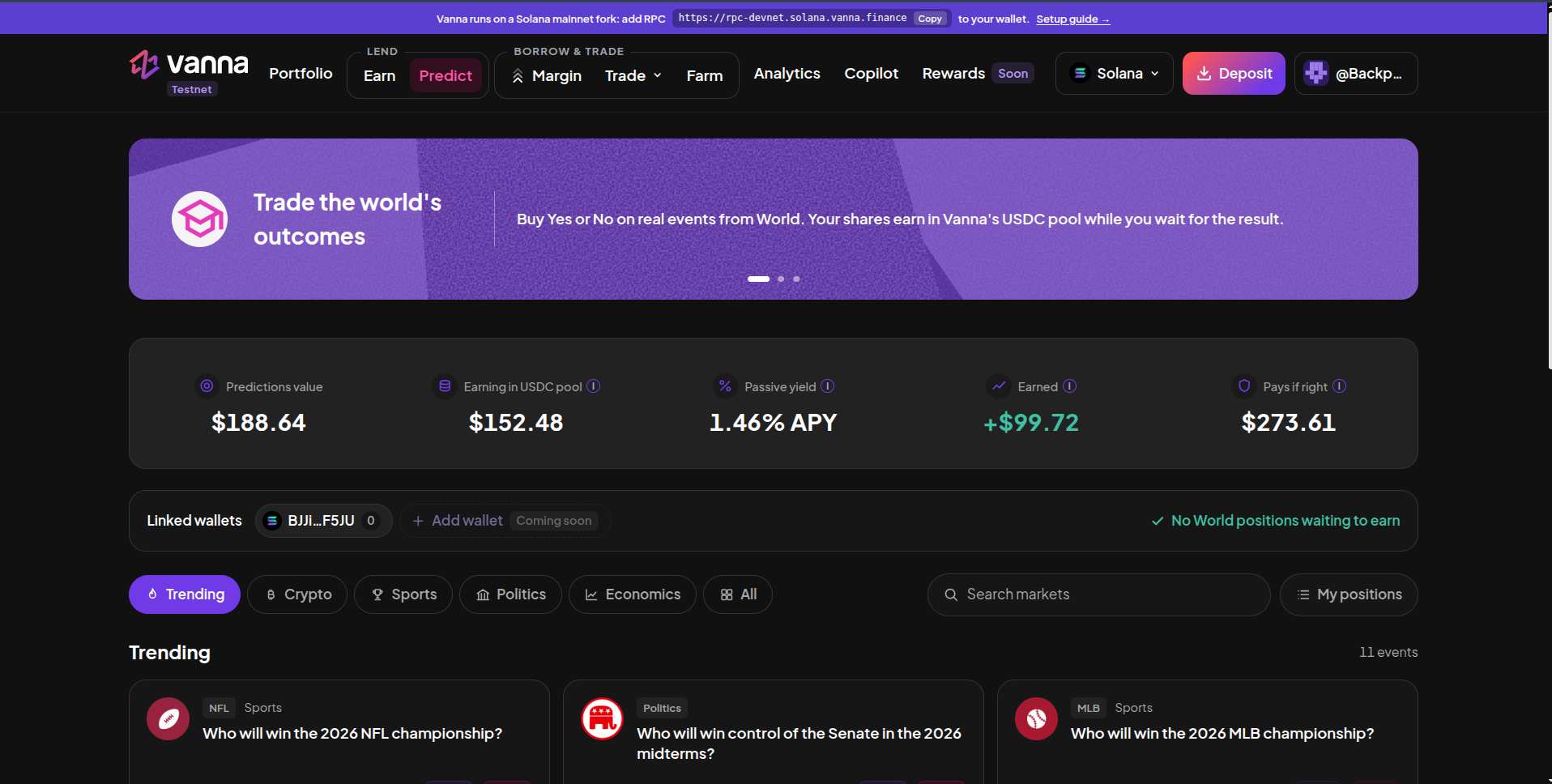This screenshot has width=1552, height=784.
Task: Open the Setup guide link
Action: coord(1072,19)
